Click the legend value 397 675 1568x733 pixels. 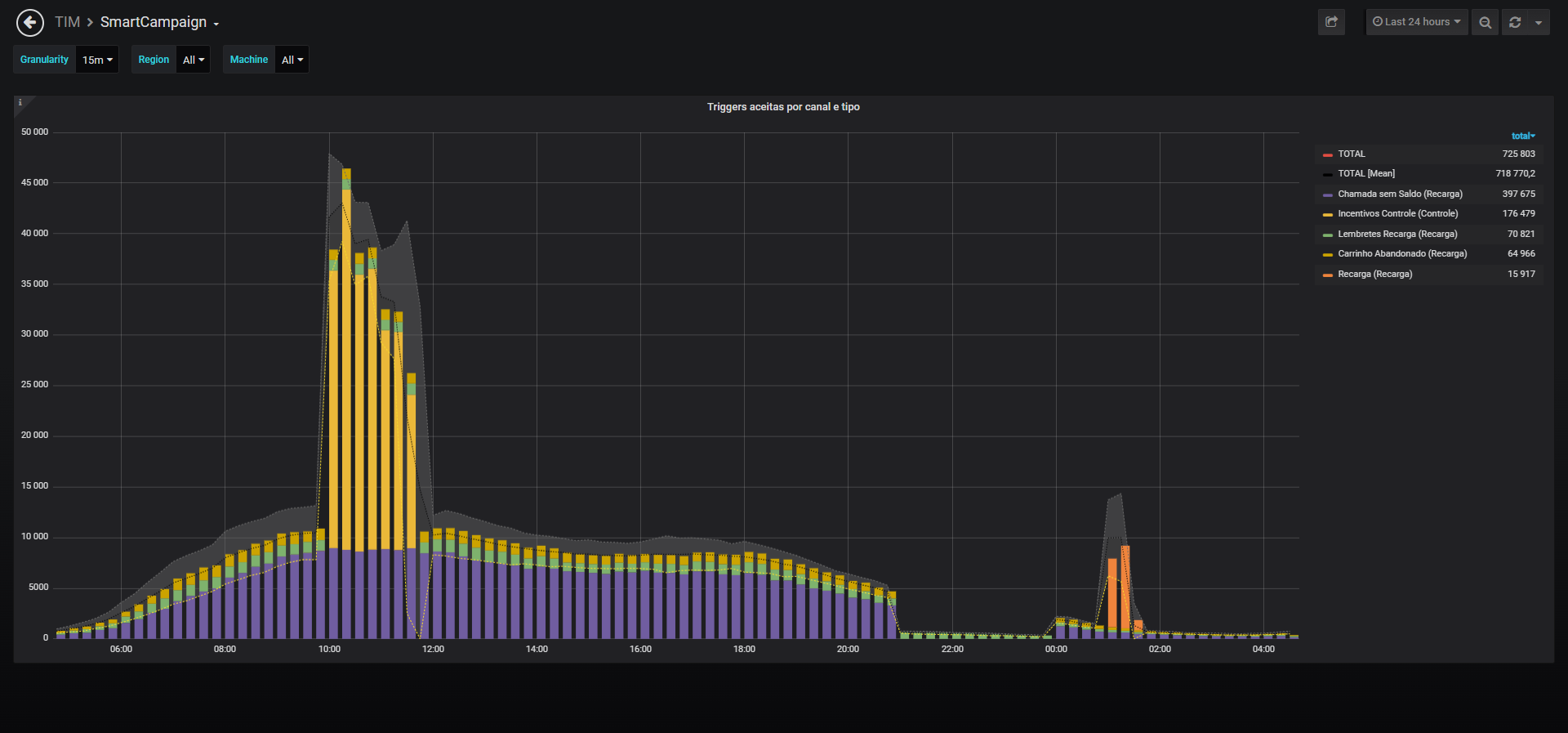click(x=1518, y=194)
